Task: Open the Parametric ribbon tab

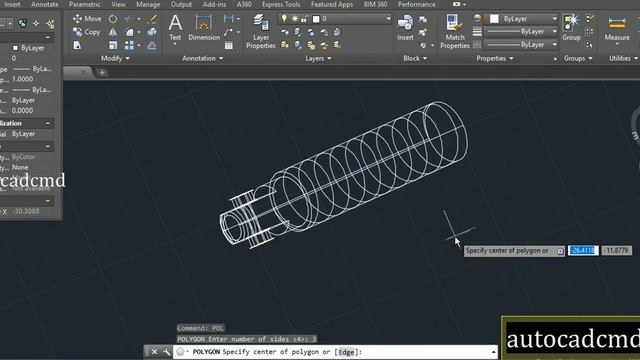Action: [x=84, y=4]
